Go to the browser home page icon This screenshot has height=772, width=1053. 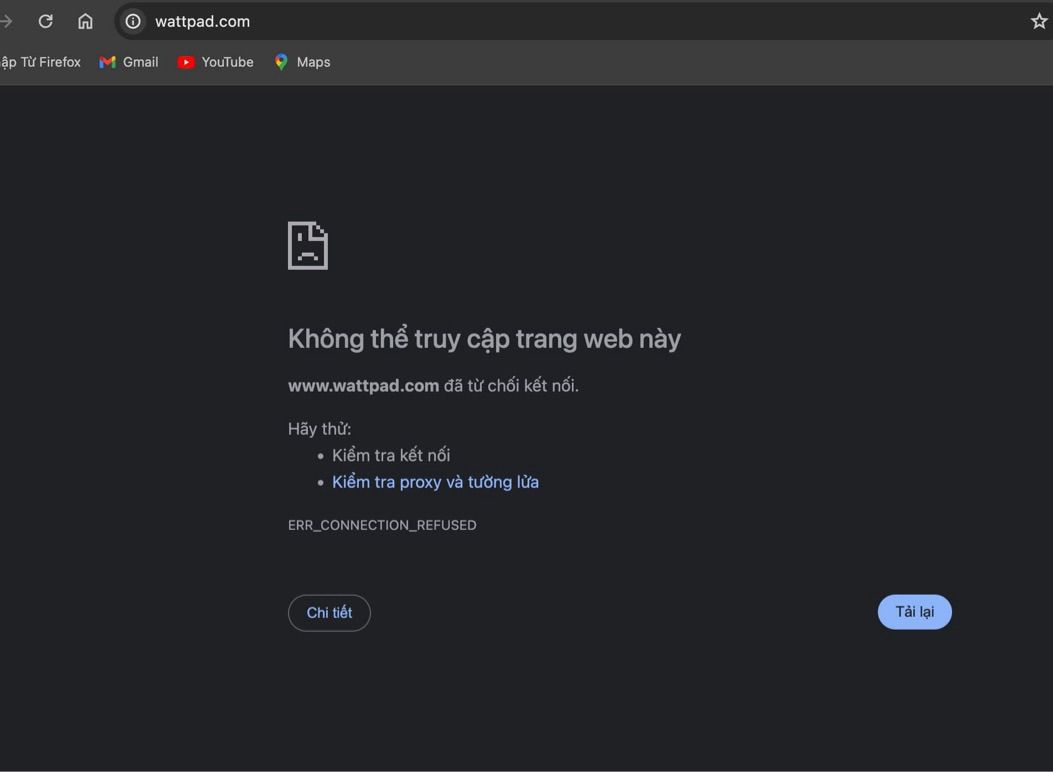pos(85,21)
